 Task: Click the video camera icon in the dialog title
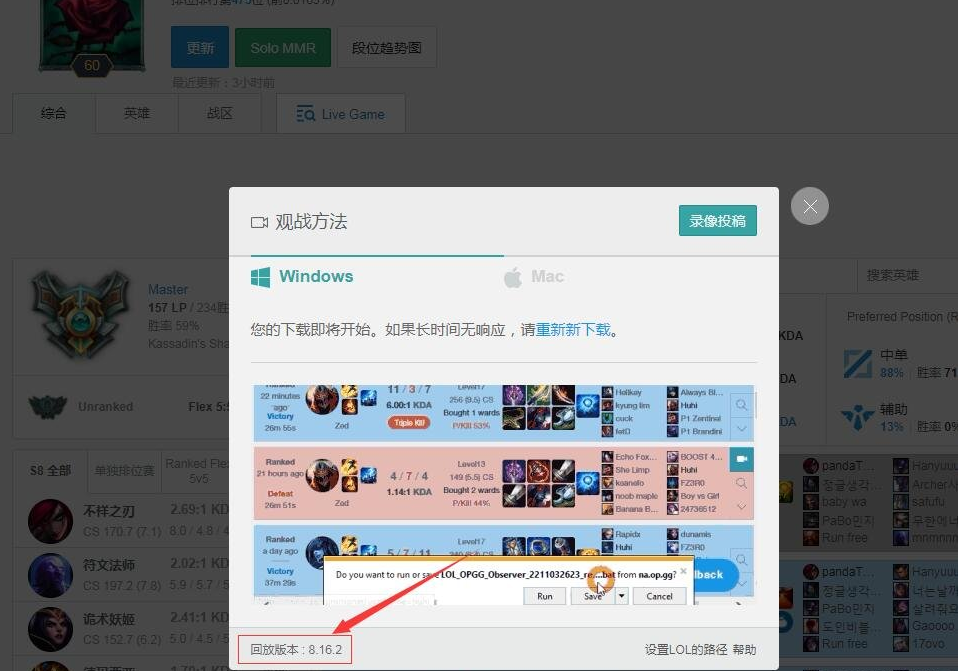click(x=259, y=222)
